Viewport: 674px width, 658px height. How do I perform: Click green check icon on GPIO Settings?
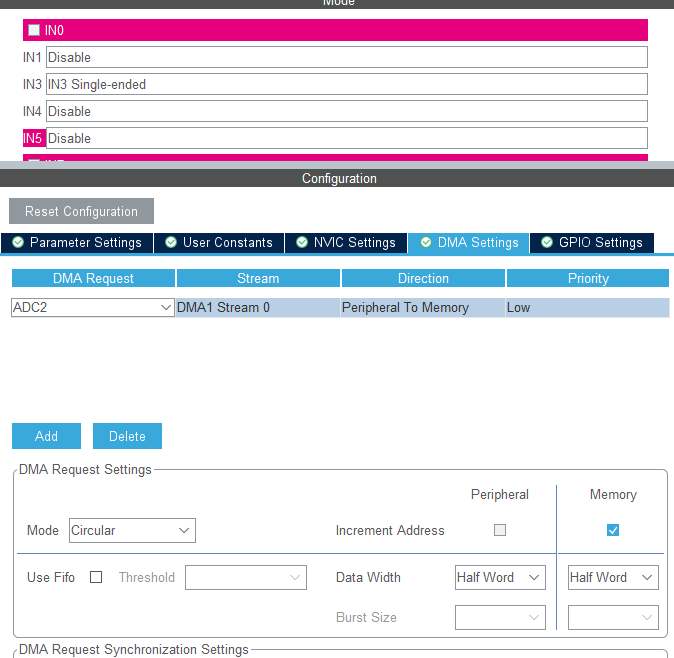tap(547, 242)
